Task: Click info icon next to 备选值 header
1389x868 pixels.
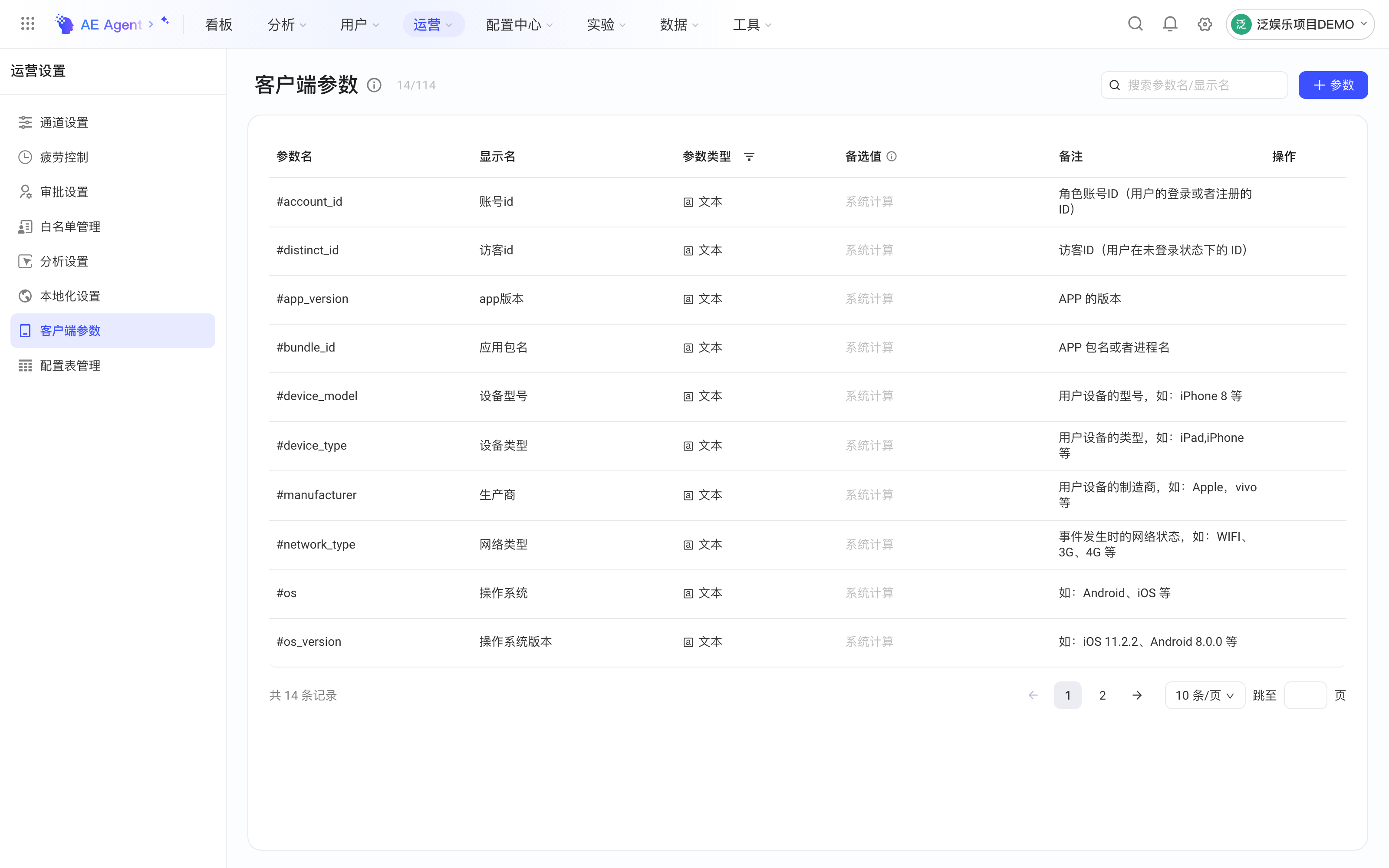Action: pyautogui.click(x=892, y=156)
